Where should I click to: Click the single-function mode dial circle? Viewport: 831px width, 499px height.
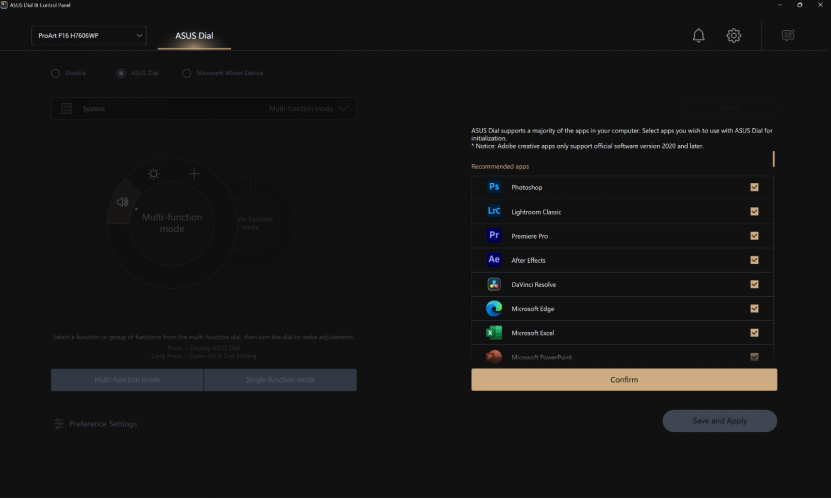255,223
